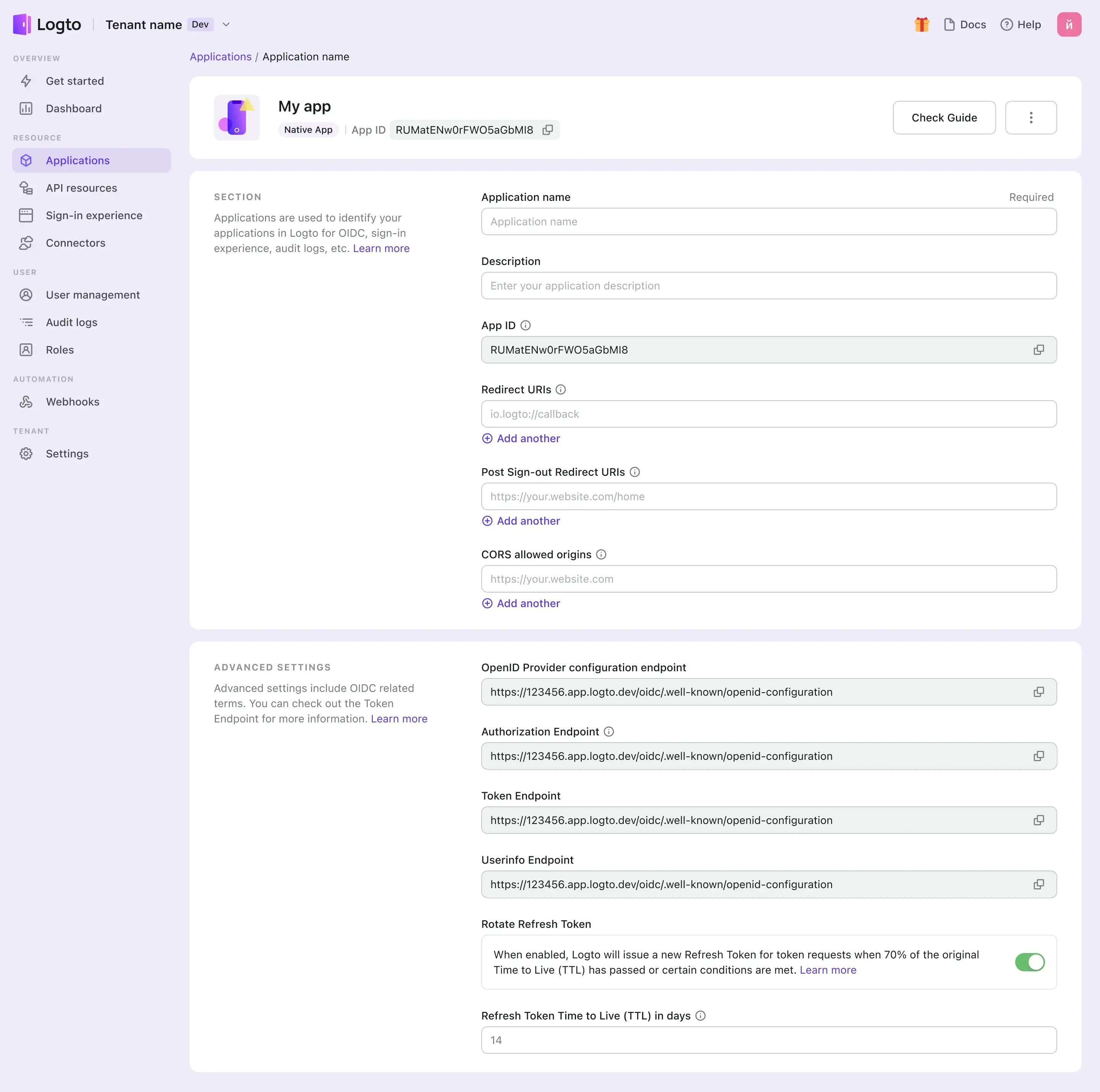The image size is (1100, 1092).
Task: Click the Get started sidebar icon
Action: [28, 80]
